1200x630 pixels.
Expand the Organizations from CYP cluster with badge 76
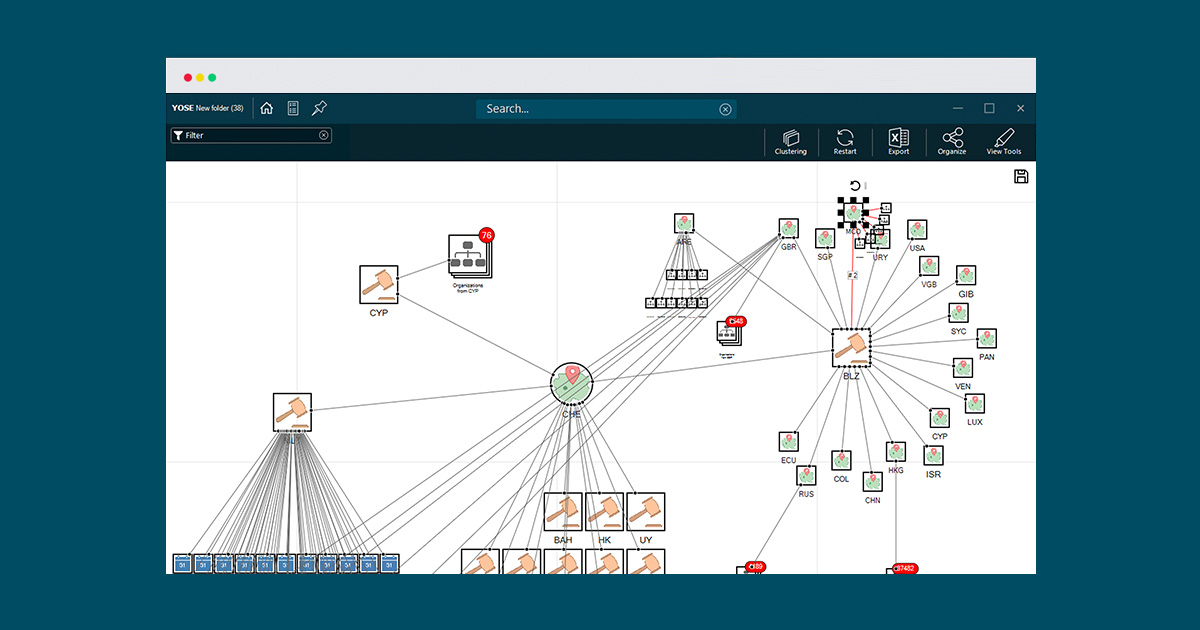tap(470, 256)
